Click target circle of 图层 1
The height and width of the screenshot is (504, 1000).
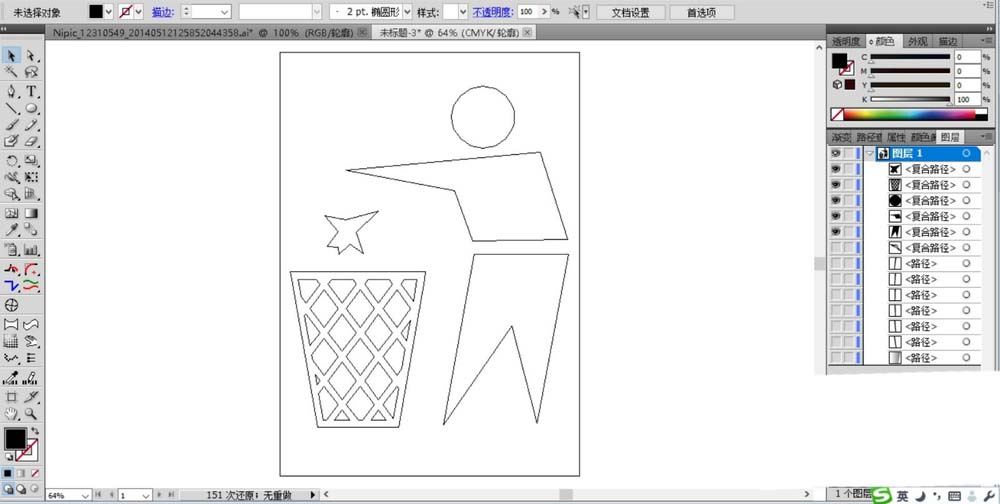tap(966, 153)
